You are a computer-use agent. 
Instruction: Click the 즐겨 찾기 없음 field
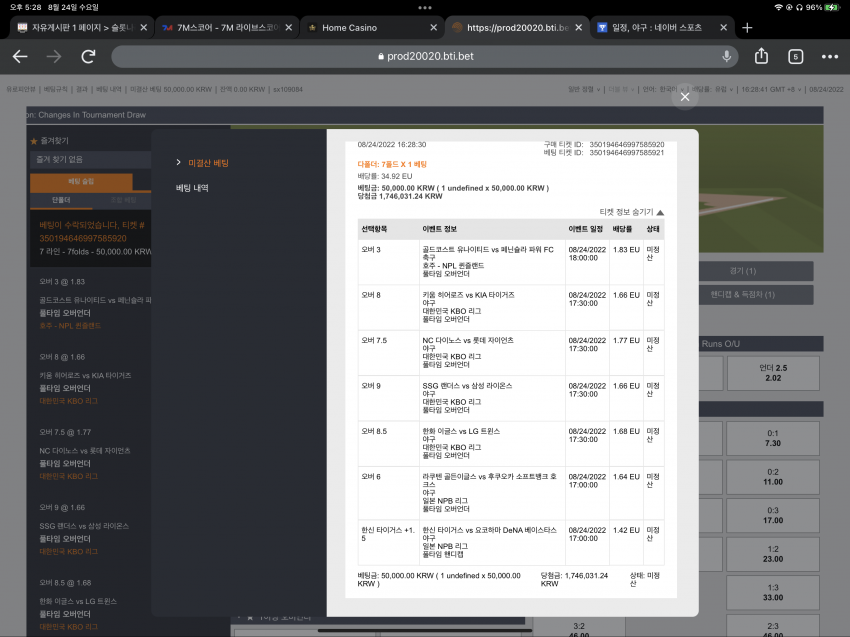coord(91,159)
